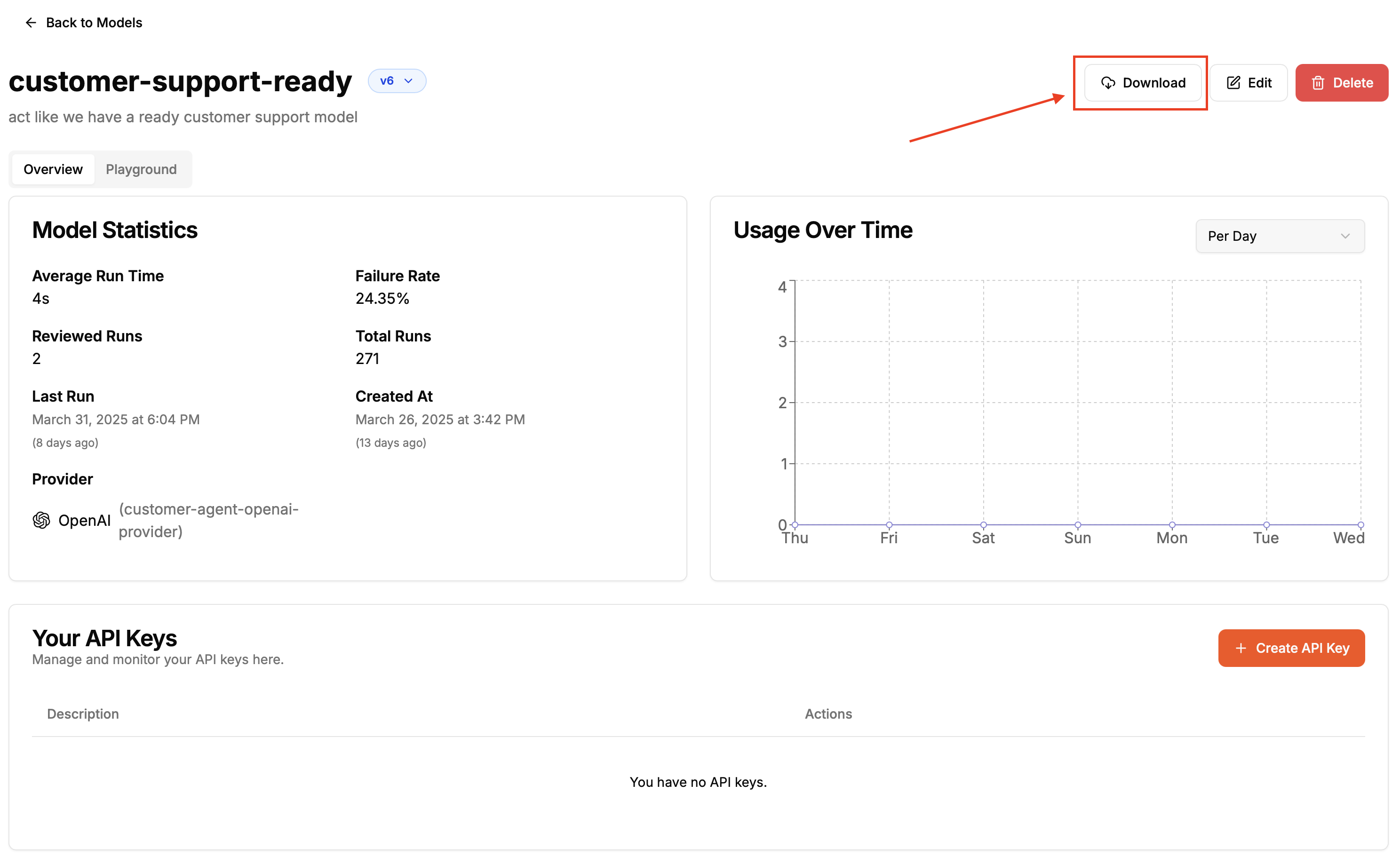Screen dimensions: 1400x856
Task: Click the Sun data point on chart
Action: click(1077, 525)
